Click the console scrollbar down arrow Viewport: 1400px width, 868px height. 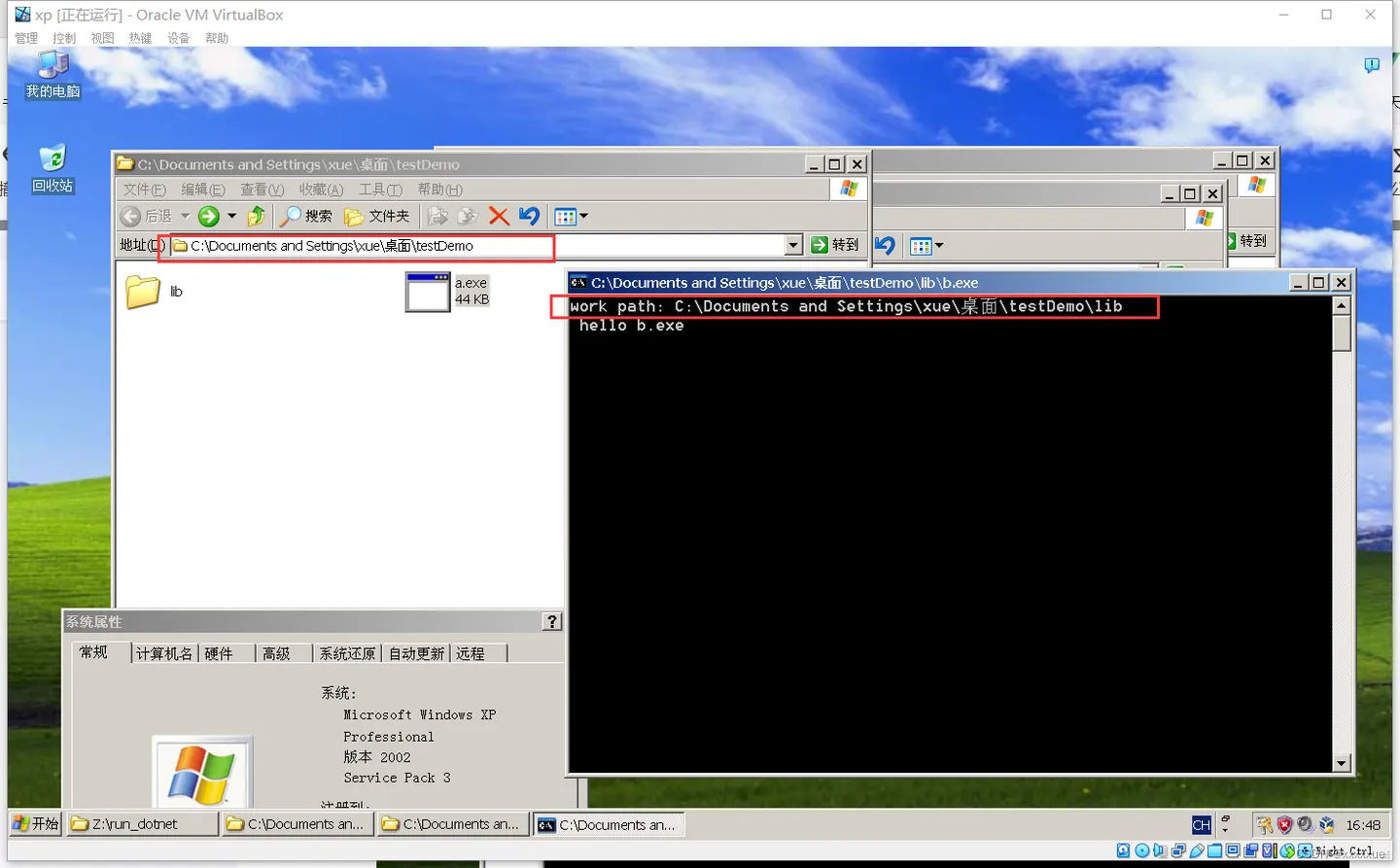pyautogui.click(x=1342, y=764)
